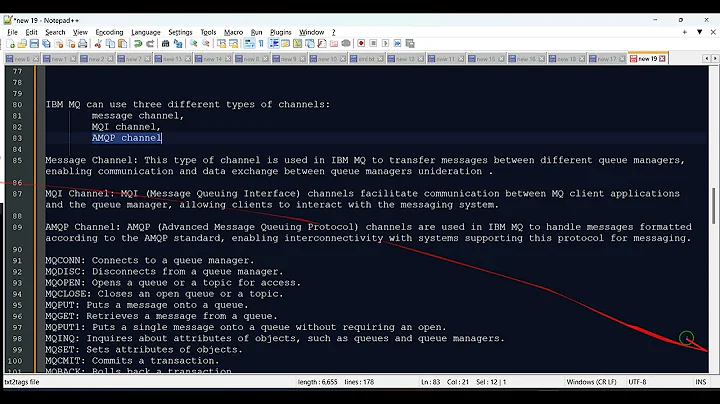720x404 pixels.
Task: Open Folder as Workspace toolbar icon
Action: coord(334,44)
